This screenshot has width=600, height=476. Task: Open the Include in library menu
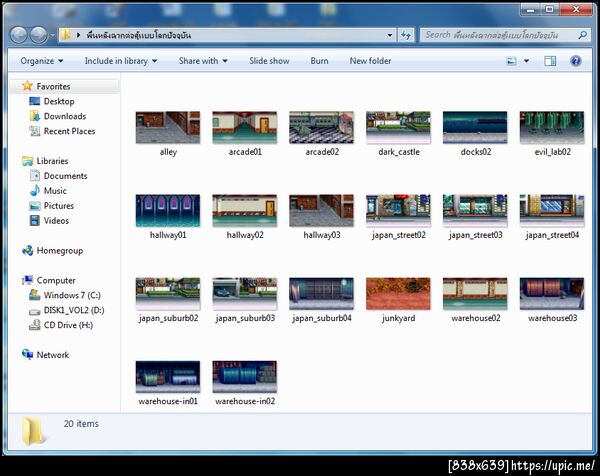[121, 61]
